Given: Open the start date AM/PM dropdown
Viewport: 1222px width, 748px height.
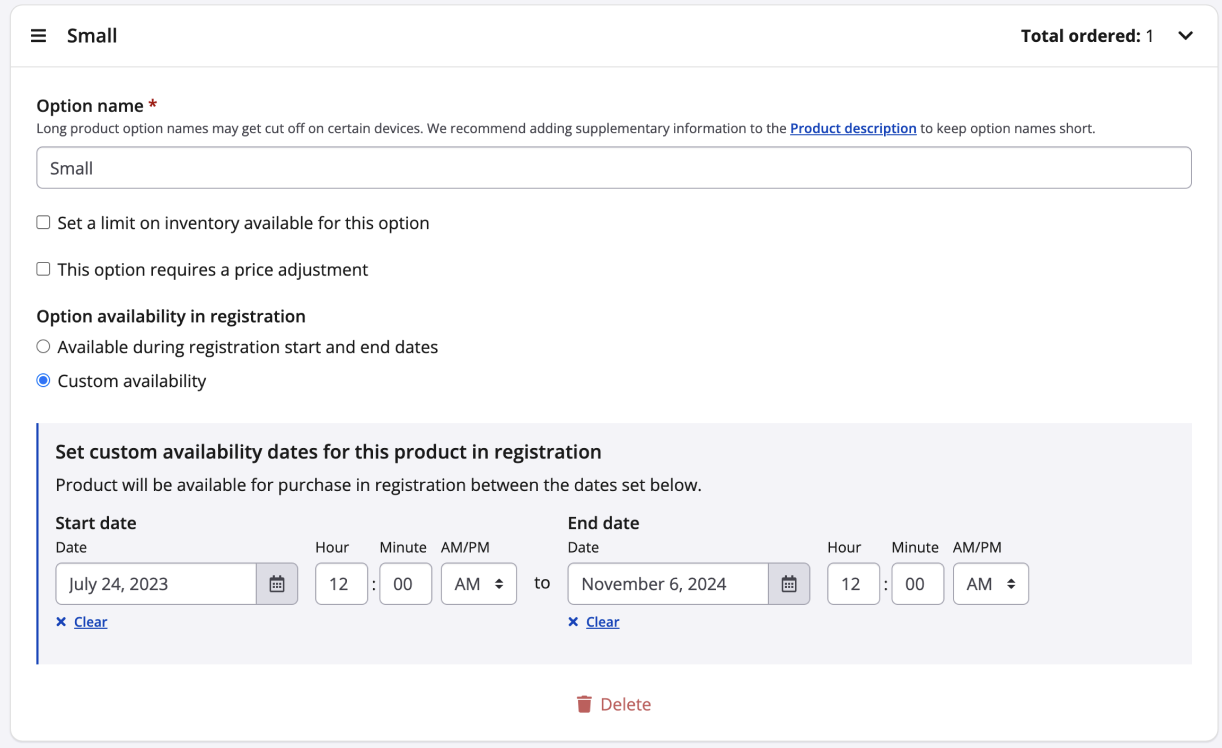Looking at the screenshot, I should tap(478, 583).
